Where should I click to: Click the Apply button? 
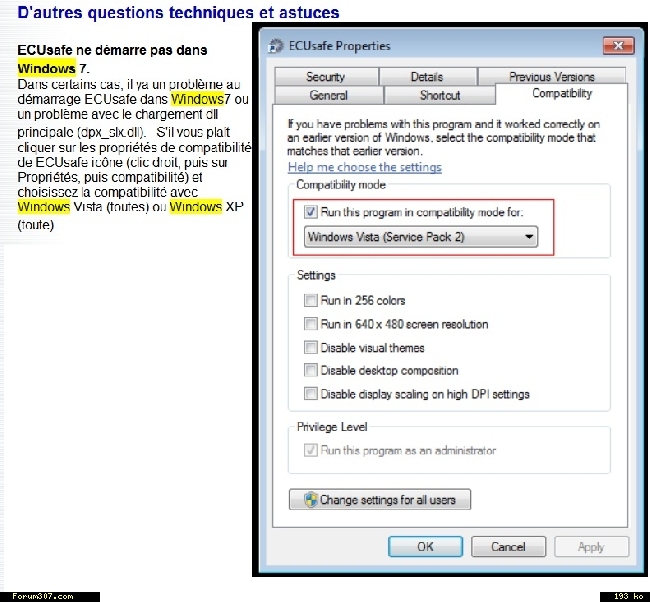592,546
